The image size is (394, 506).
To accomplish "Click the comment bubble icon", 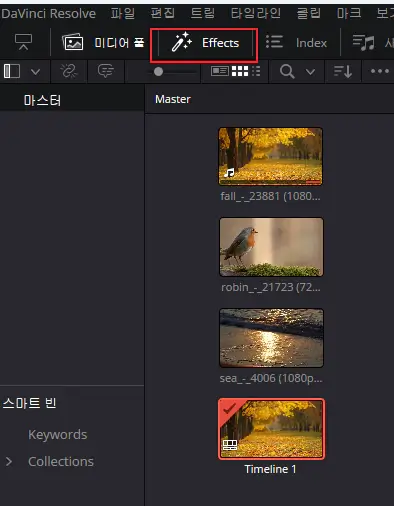I will coord(106,71).
